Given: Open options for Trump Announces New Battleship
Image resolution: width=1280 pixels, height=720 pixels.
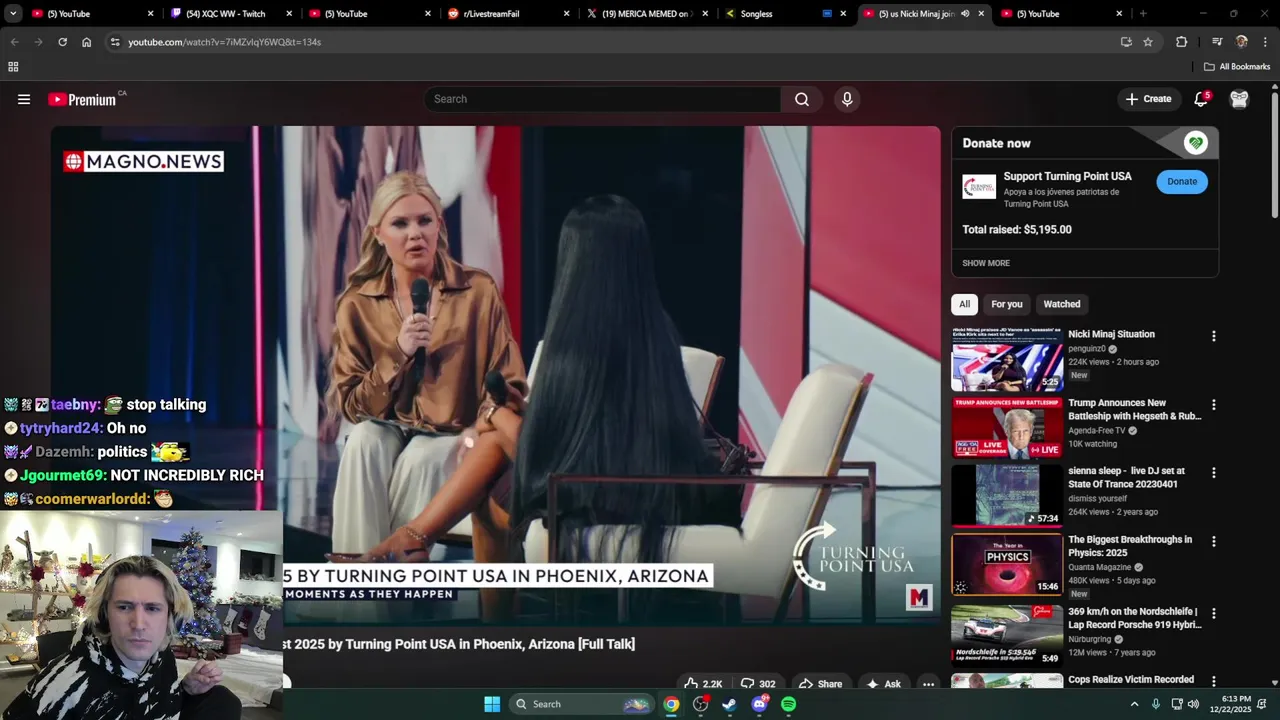Looking at the screenshot, I should 1214,405.
